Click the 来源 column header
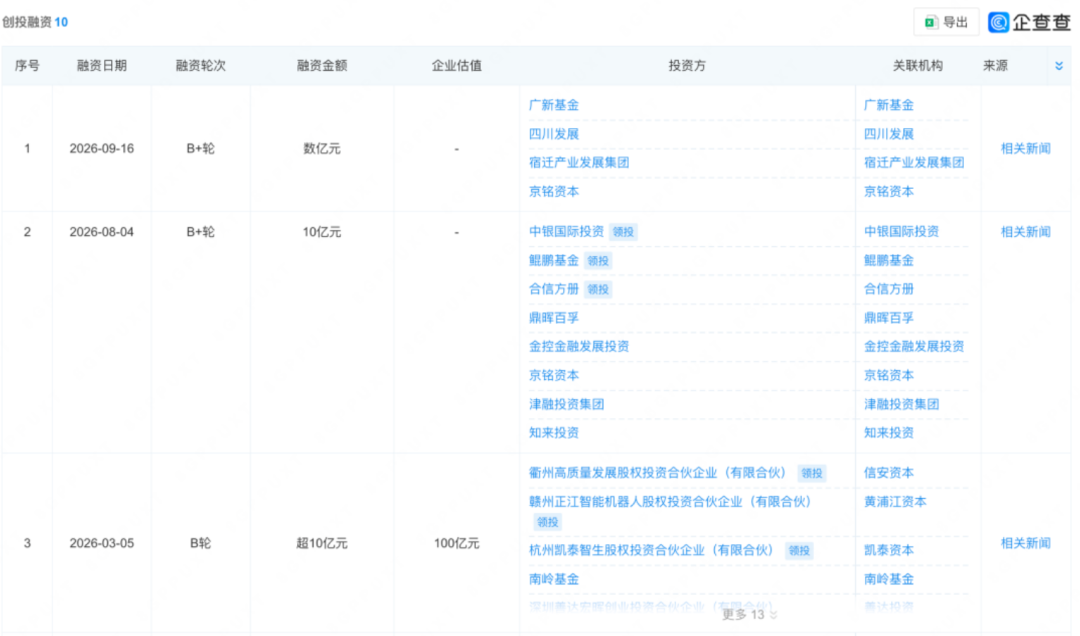 [x=995, y=65]
